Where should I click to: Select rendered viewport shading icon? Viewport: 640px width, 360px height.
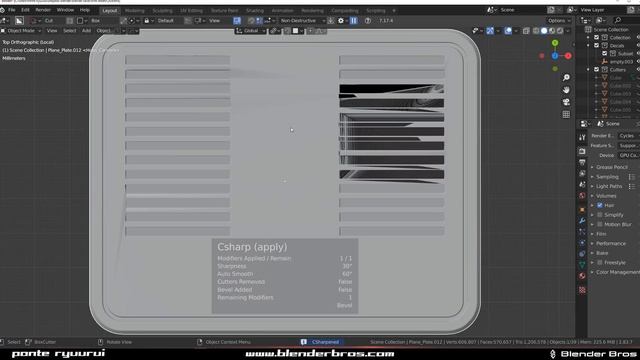pos(560,31)
